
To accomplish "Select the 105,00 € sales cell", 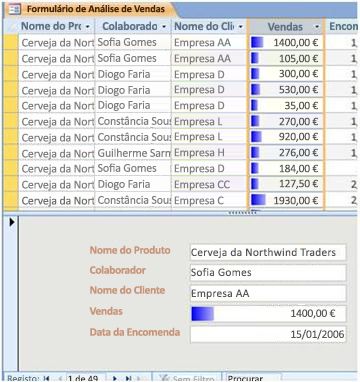I will pos(286,58).
